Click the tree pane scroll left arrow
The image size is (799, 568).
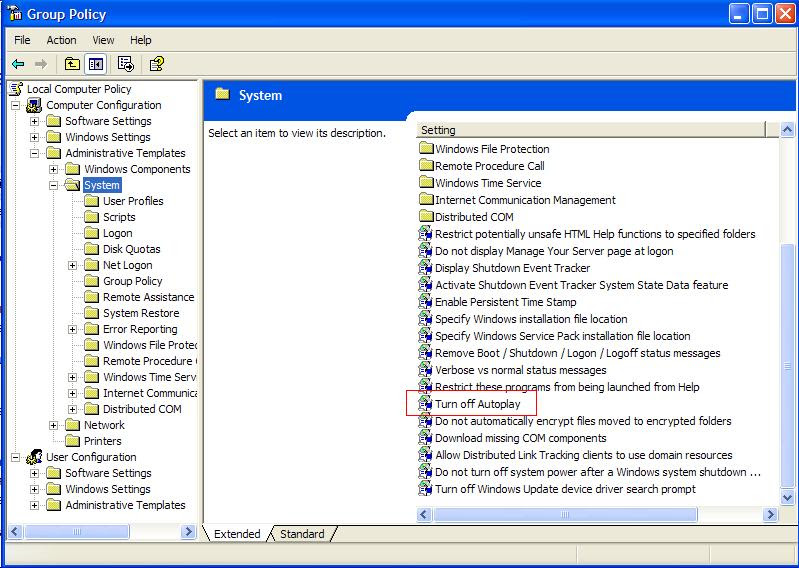tap(14, 532)
